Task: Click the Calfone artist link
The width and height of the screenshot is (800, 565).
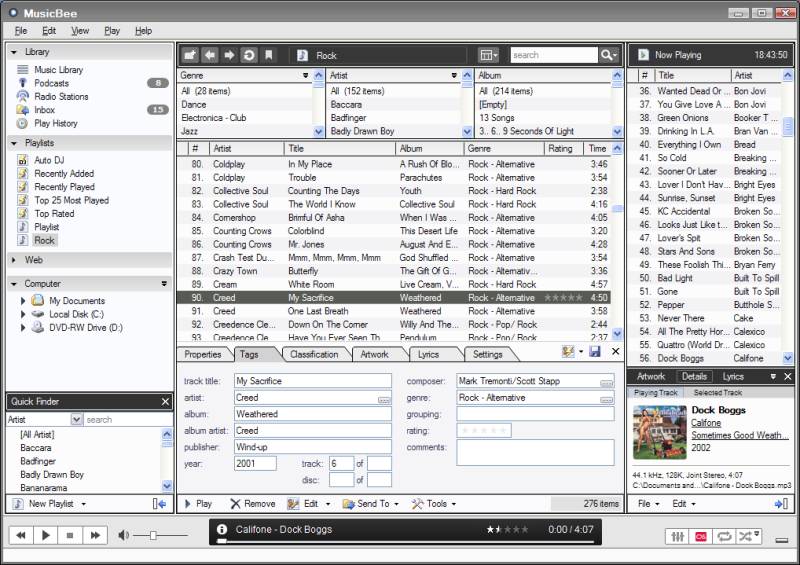Action: 706,423
